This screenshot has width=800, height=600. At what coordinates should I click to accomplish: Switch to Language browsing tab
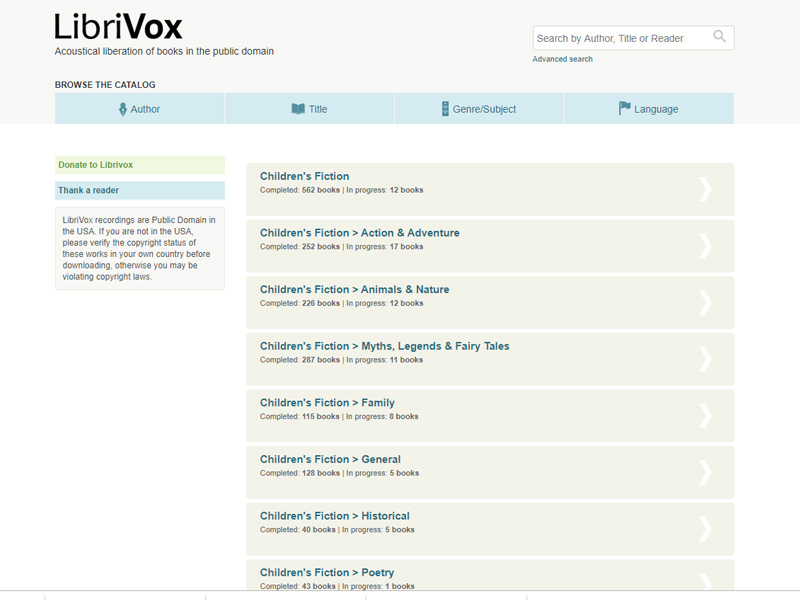pos(649,109)
